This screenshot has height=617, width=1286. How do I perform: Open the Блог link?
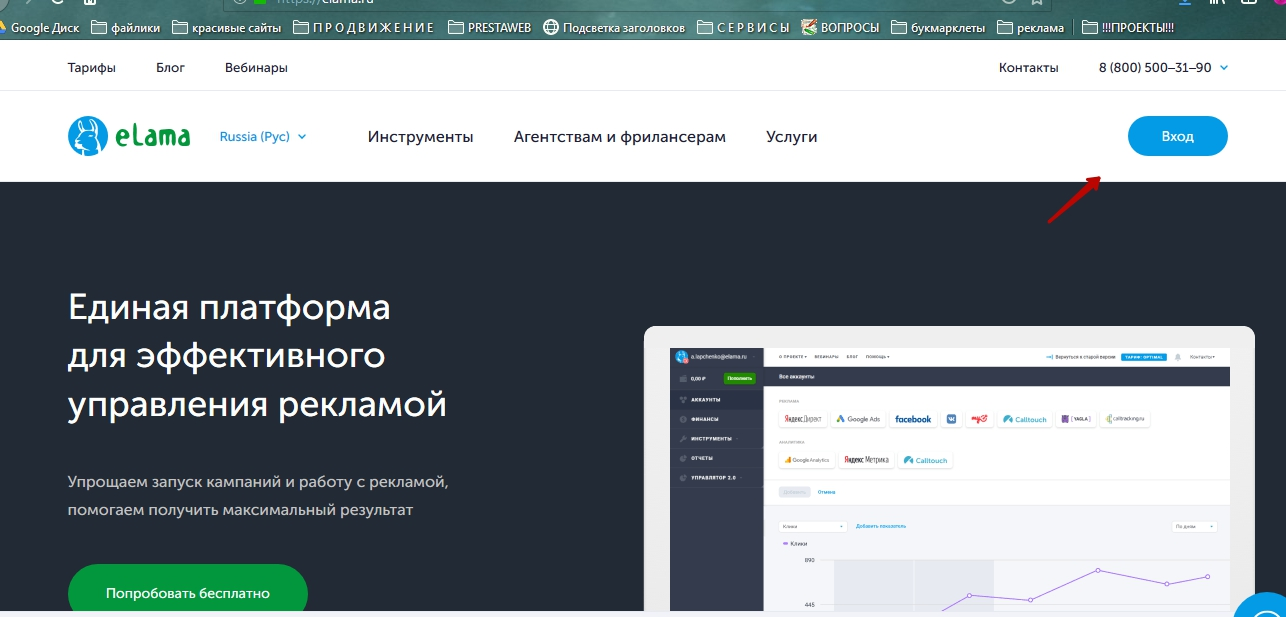click(x=171, y=68)
